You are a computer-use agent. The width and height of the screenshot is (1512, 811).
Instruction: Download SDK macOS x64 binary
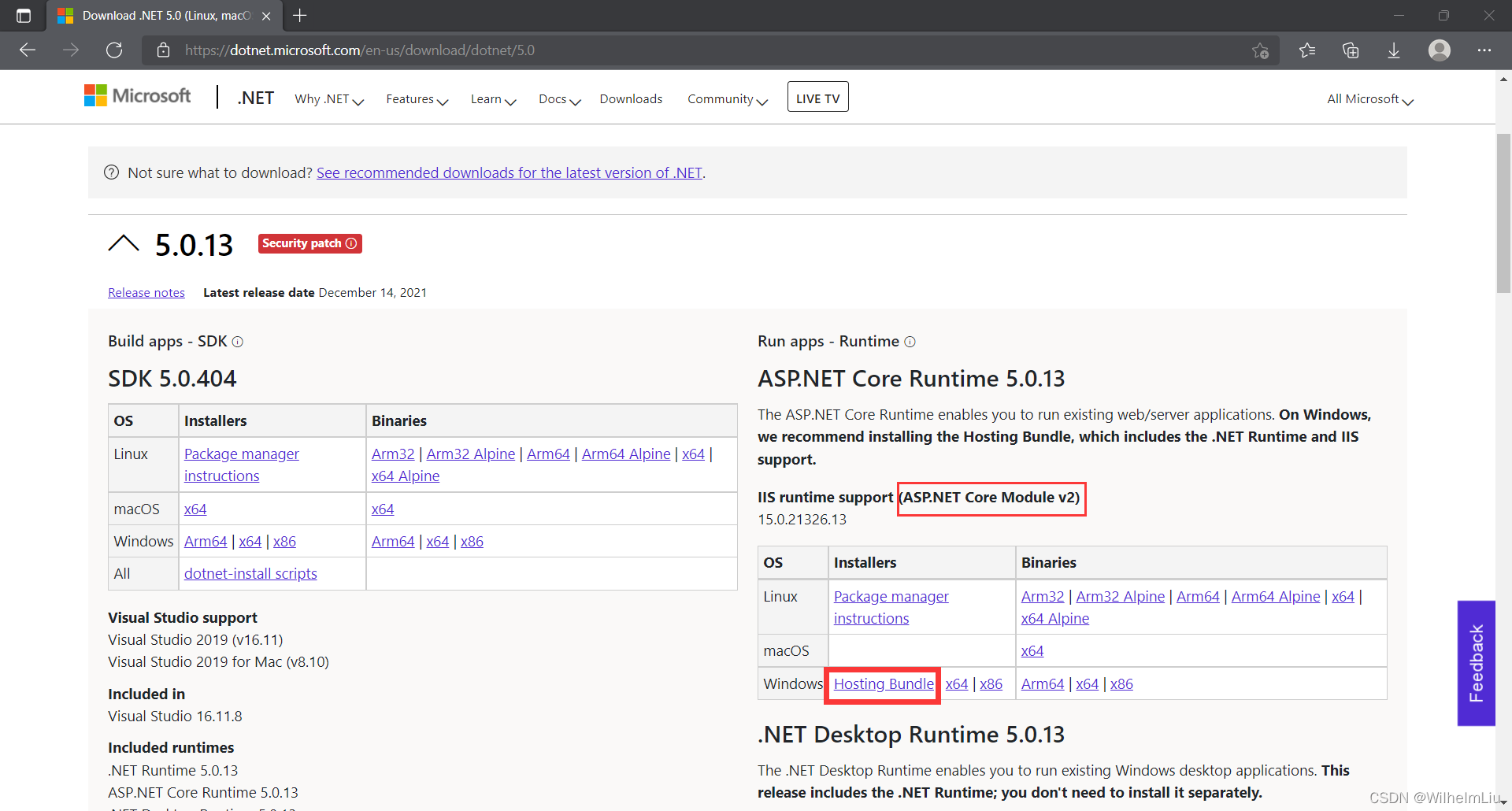pos(383,509)
